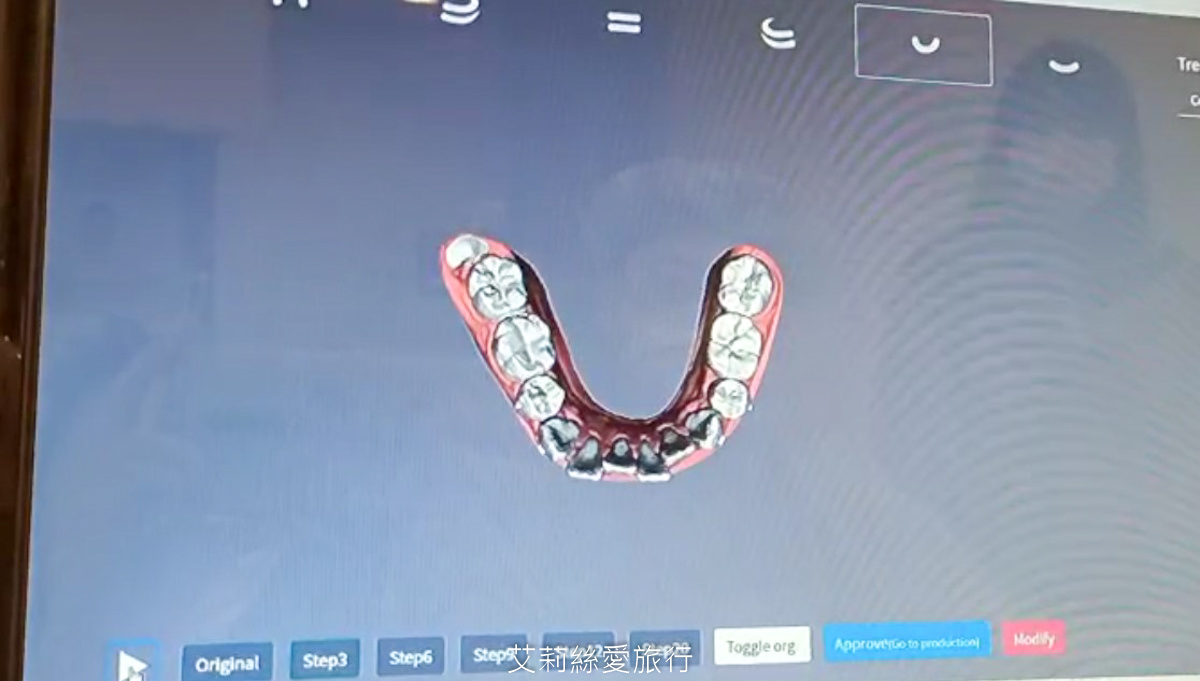Expand the collapsed label below Tre heading
Image resolution: width=1200 pixels, height=681 pixels.
tap(1193, 99)
